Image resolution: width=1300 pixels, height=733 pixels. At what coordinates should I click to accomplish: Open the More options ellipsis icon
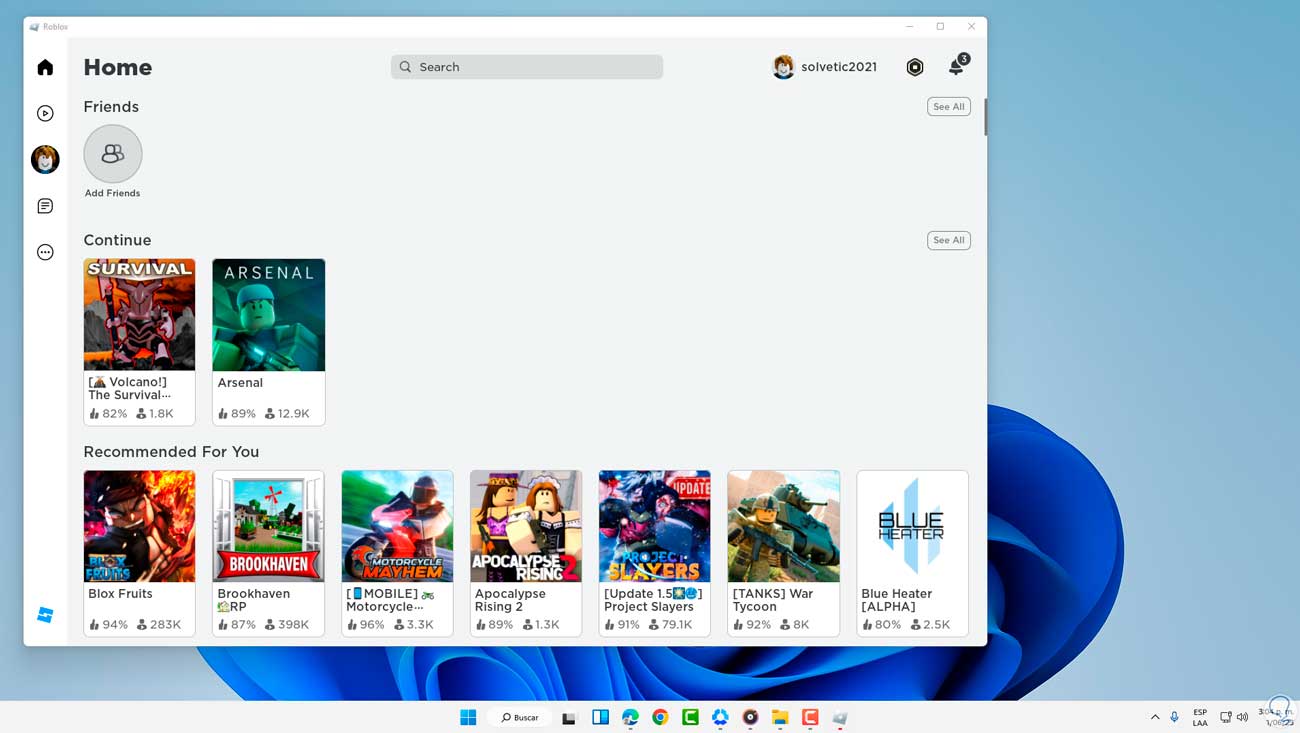pos(45,252)
